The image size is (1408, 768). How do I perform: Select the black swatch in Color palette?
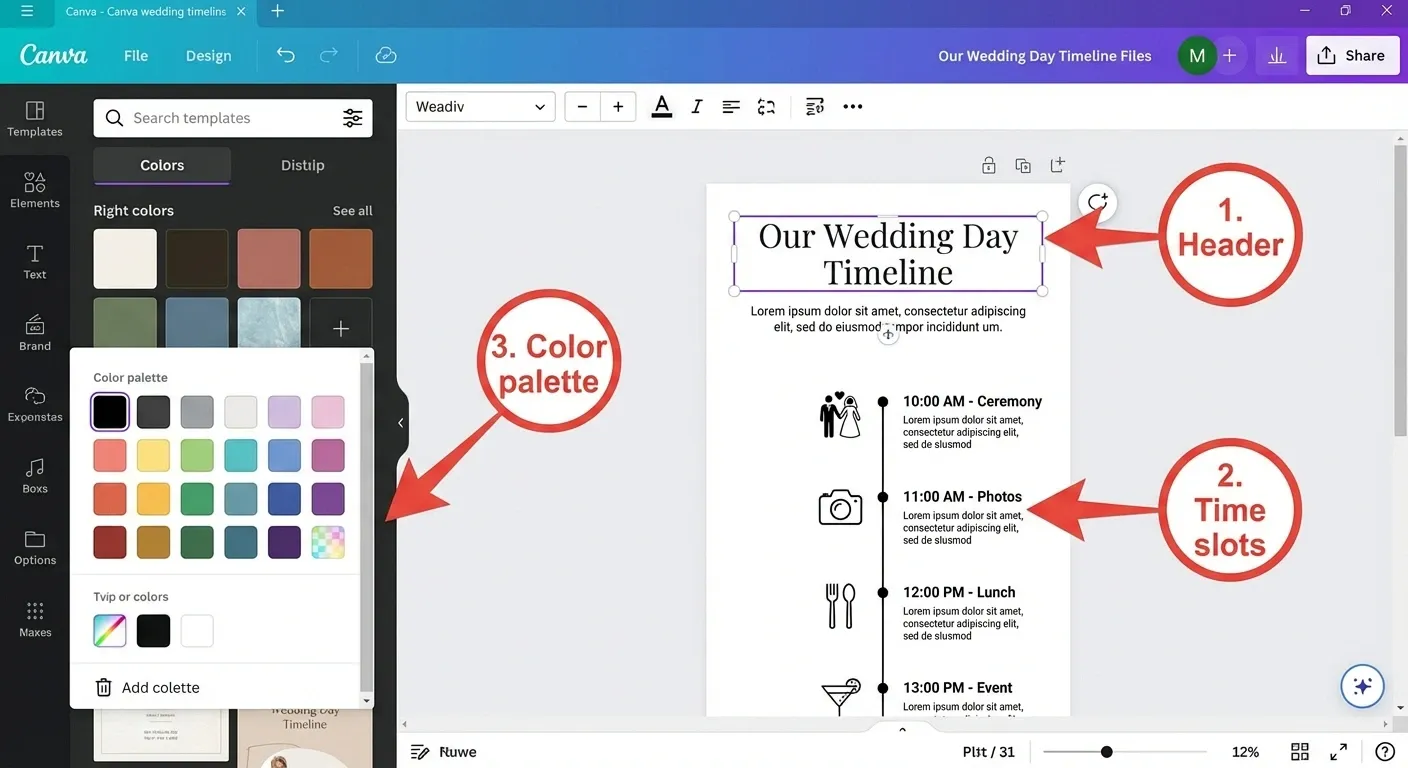(x=109, y=411)
